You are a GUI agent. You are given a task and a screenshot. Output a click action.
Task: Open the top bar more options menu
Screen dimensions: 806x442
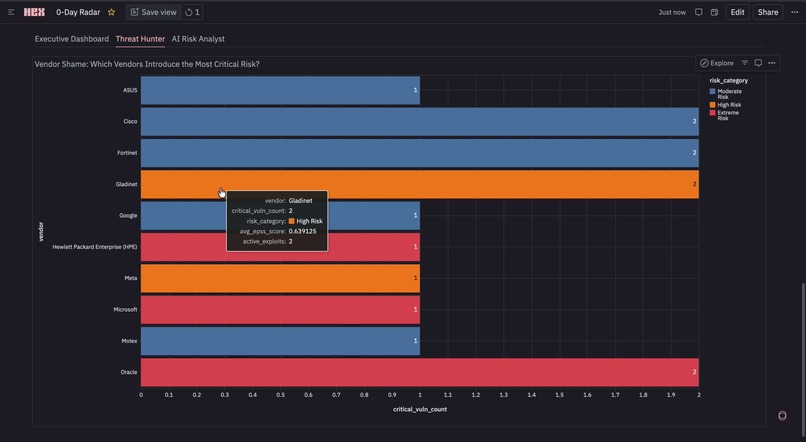tap(795, 12)
